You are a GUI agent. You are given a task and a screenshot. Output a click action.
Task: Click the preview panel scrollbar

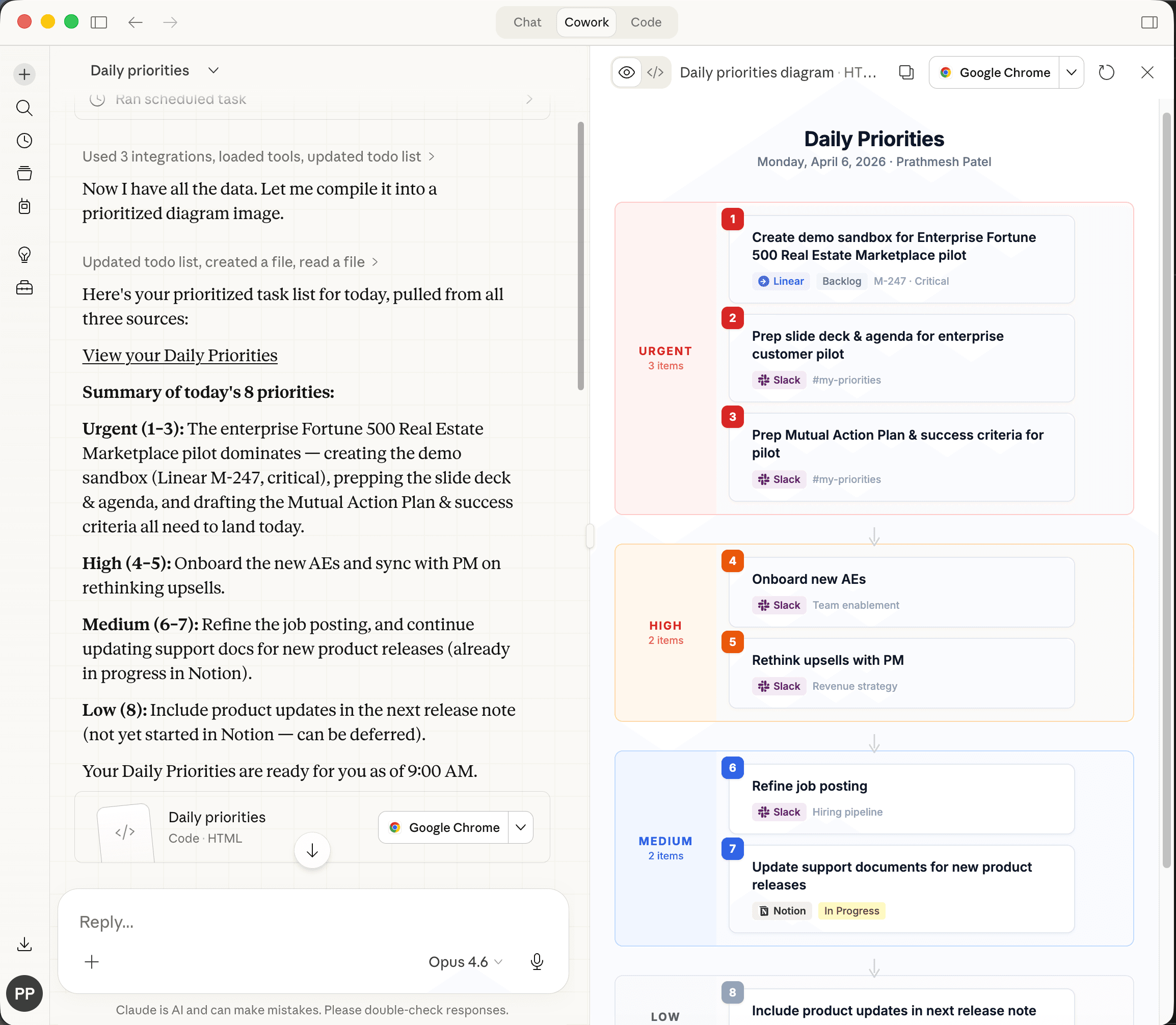1166,489
